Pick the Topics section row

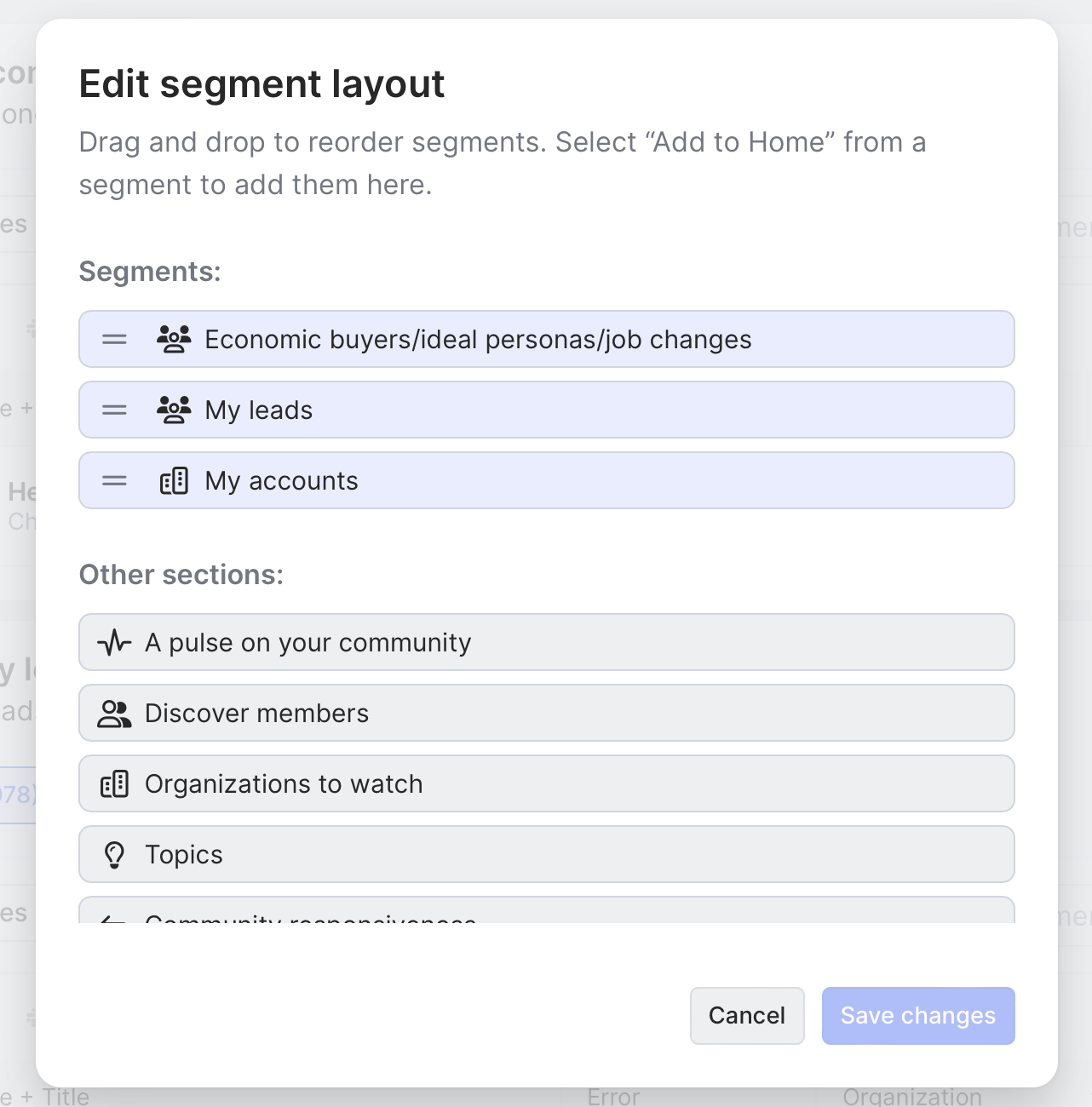coord(545,855)
